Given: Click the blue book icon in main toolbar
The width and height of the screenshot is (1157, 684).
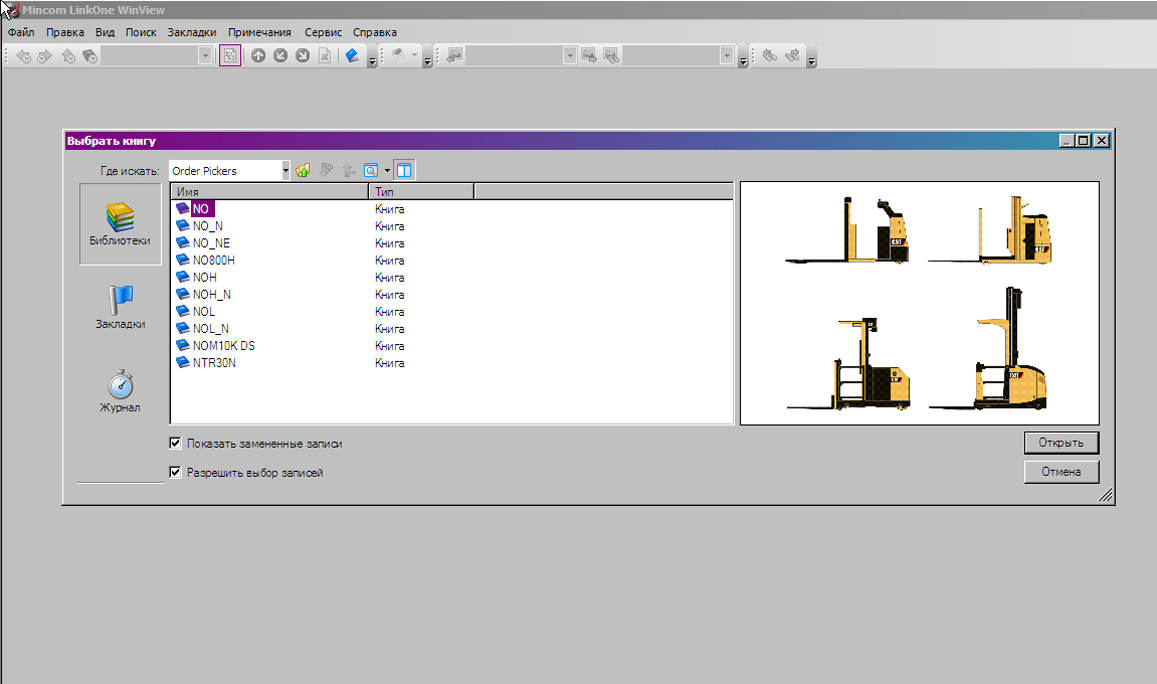Looking at the screenshot, I should pos(352,56).
